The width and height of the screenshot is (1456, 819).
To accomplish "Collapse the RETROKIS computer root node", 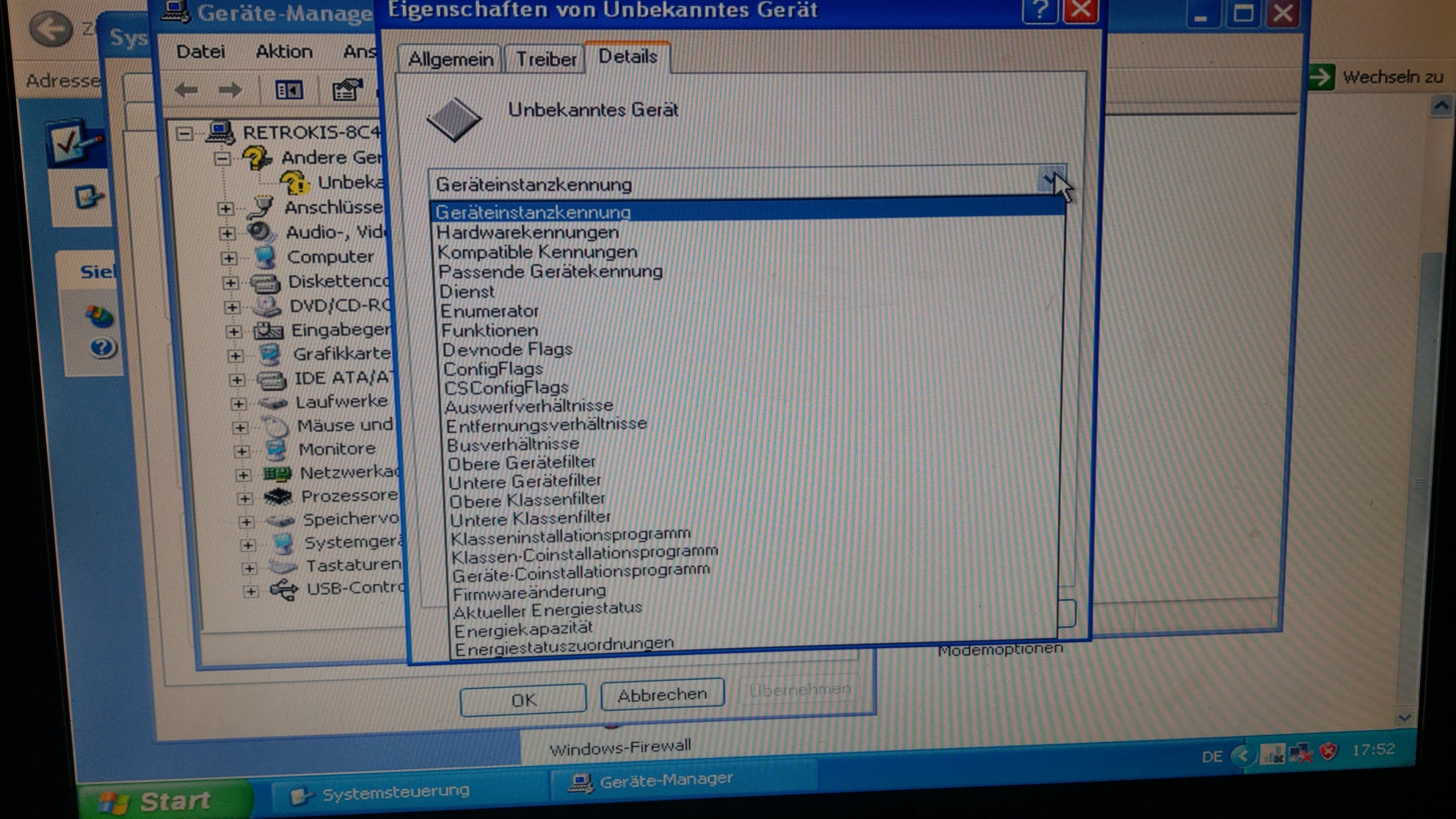I will [184, 134].
